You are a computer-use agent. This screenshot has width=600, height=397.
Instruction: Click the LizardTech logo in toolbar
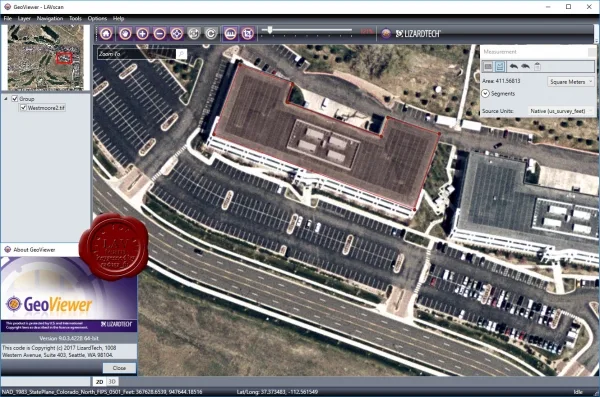tap(418, 34)
